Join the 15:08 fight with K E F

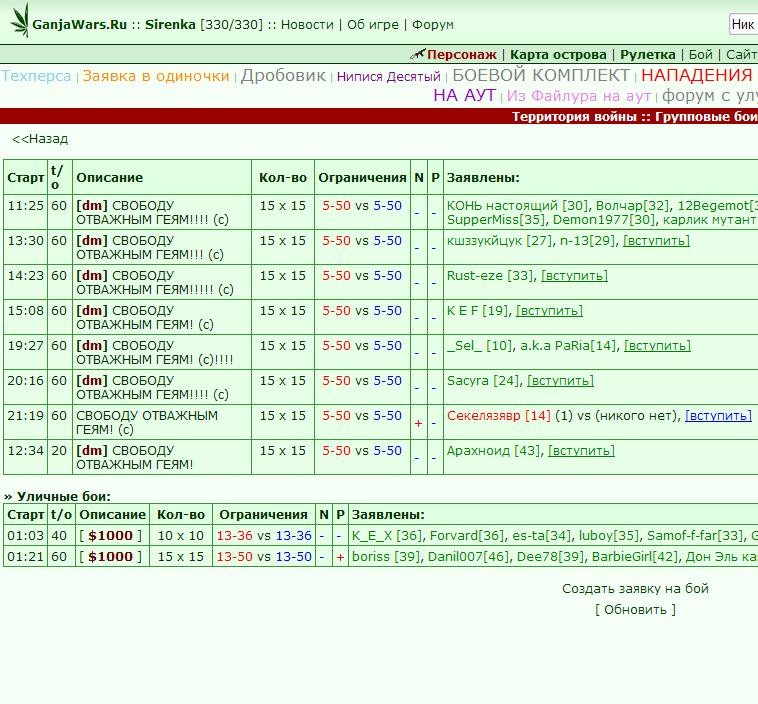click(x=549, y=310)
